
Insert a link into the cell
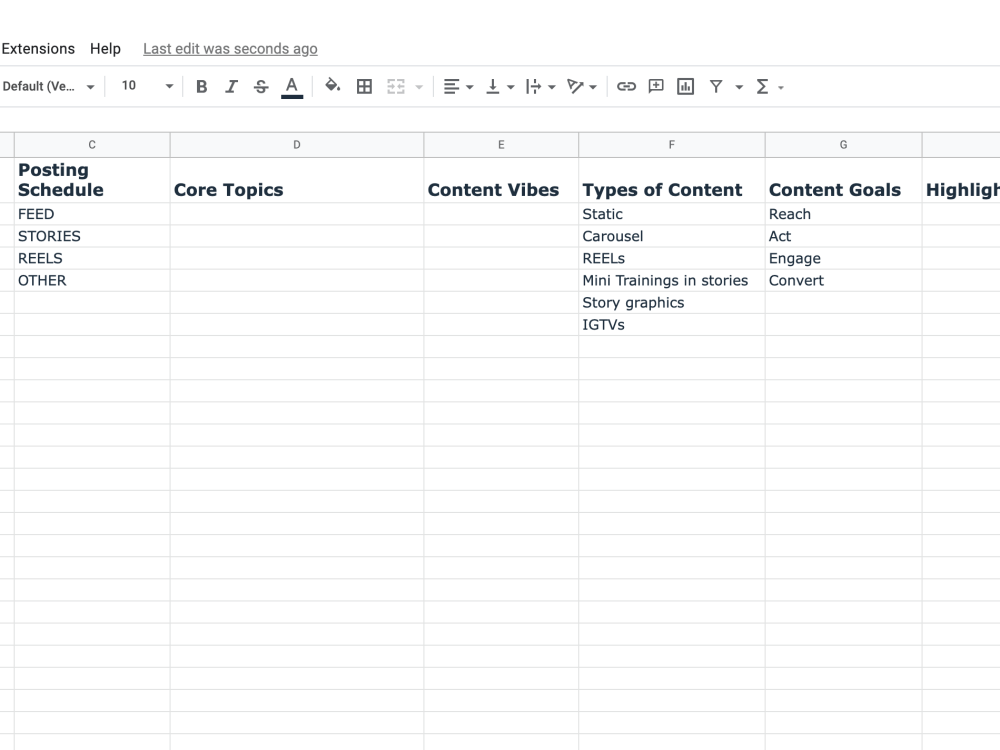(627, 86)
